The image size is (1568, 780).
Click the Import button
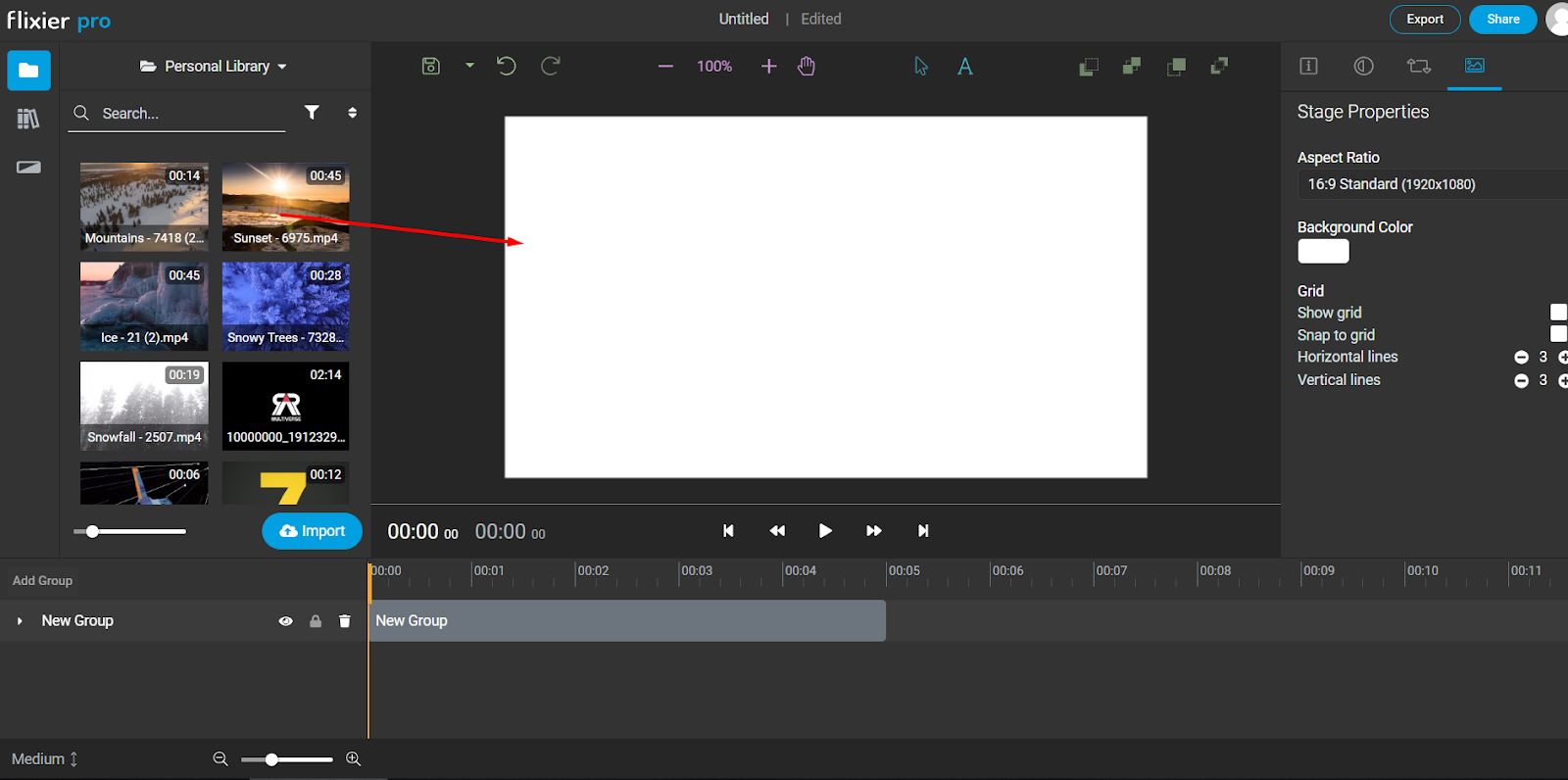click(312, 531)
